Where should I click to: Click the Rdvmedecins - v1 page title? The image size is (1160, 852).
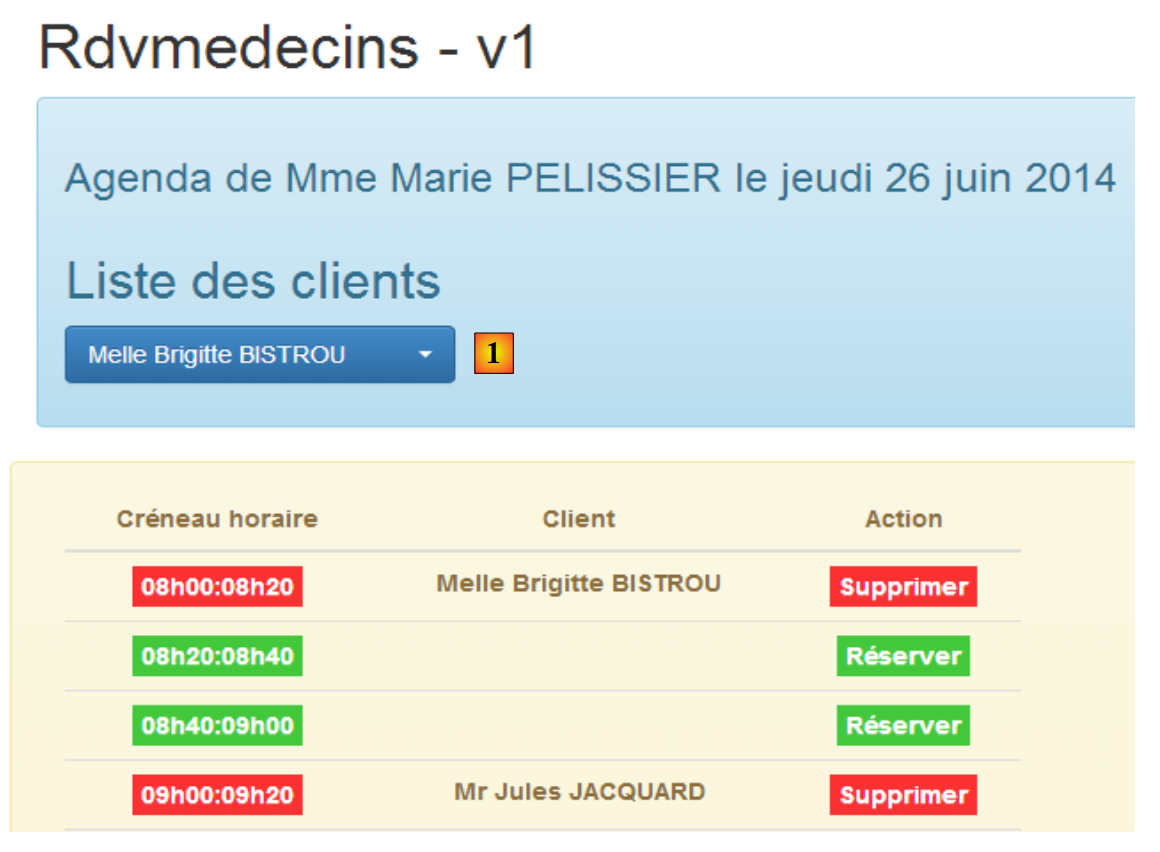288,46
